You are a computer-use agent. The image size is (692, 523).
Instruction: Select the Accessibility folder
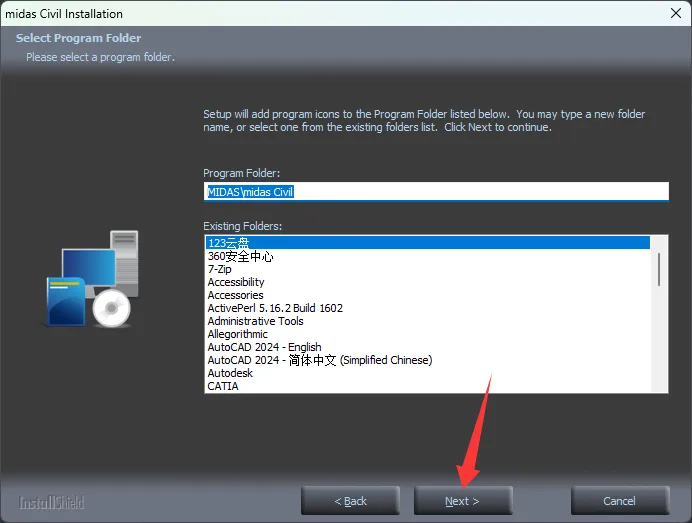pos(428,282)
